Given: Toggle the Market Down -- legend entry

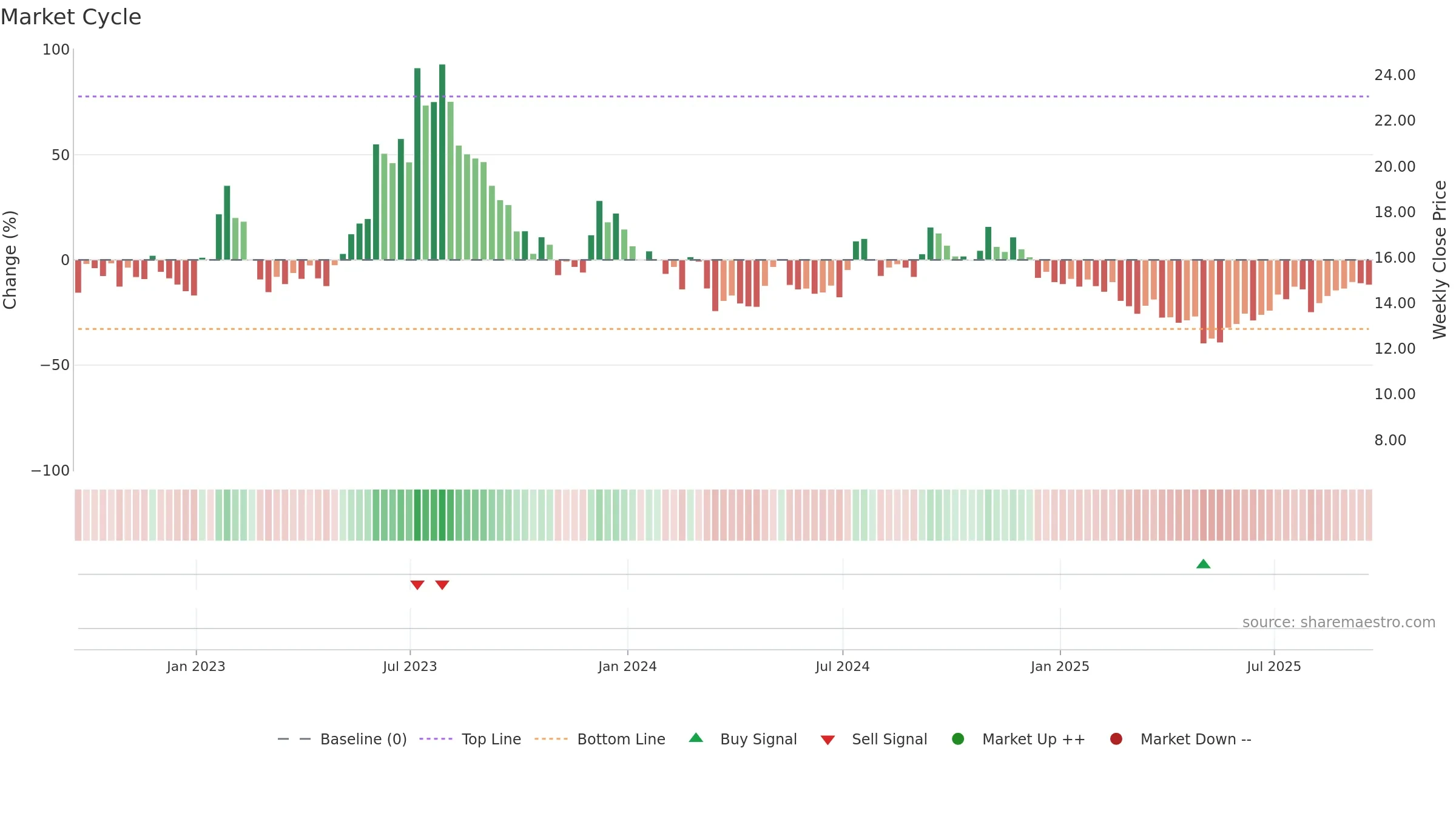Looking at the screenshot, I should point(1181,739).
